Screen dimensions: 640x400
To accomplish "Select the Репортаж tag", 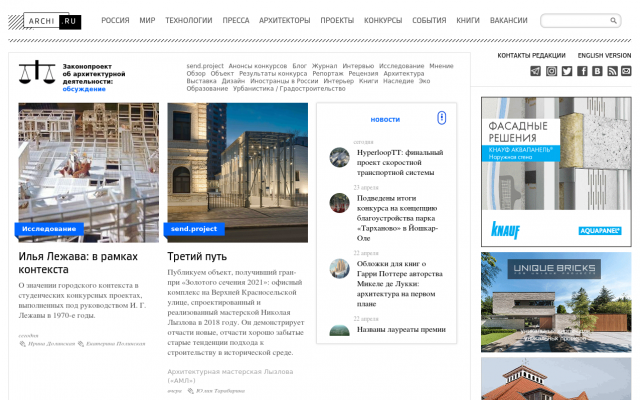I will click(x=328, y=73).
